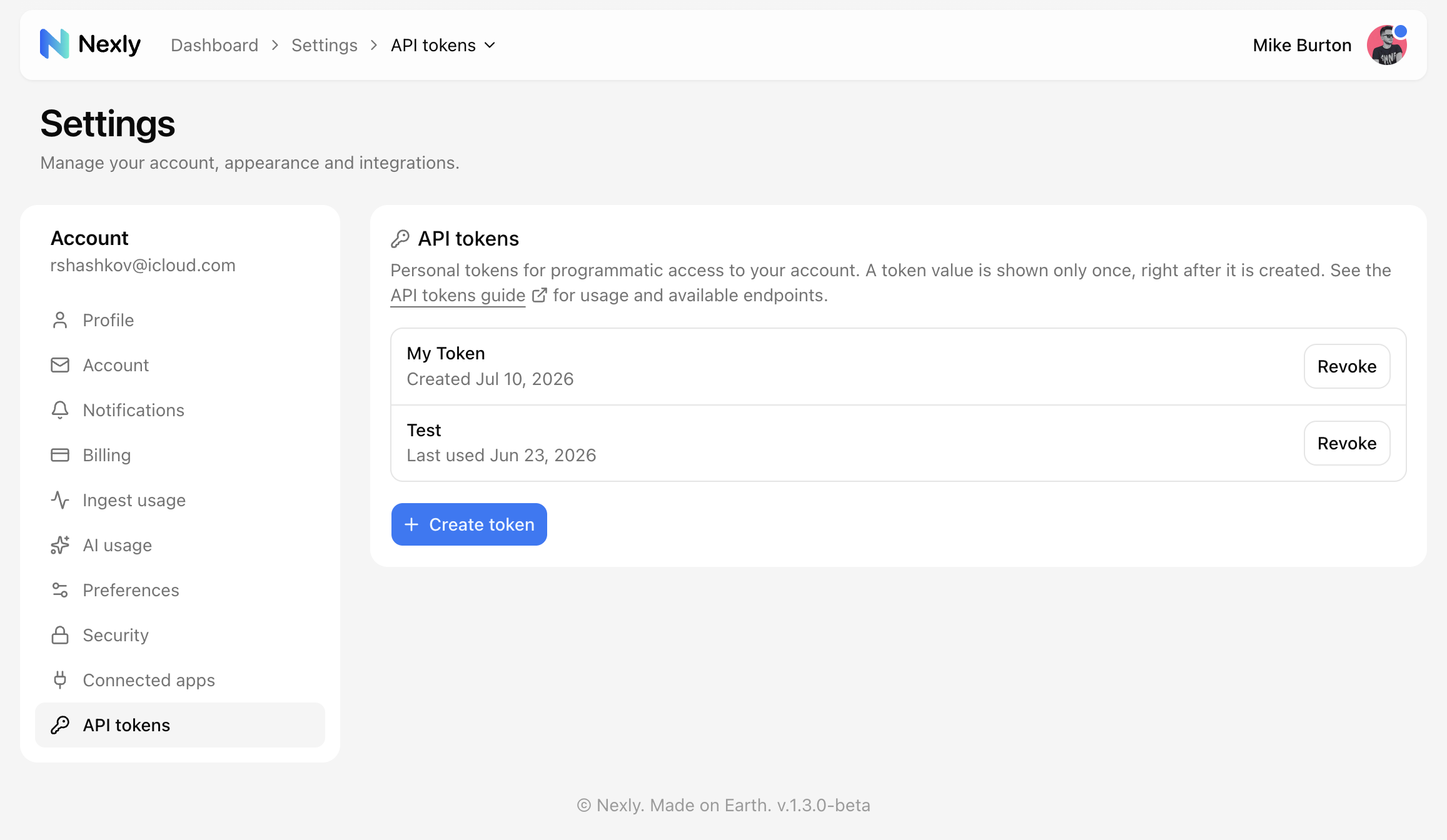Select API tokens in the sidebar
Screen dimensions: 1447x840
(x=180, y=725)
